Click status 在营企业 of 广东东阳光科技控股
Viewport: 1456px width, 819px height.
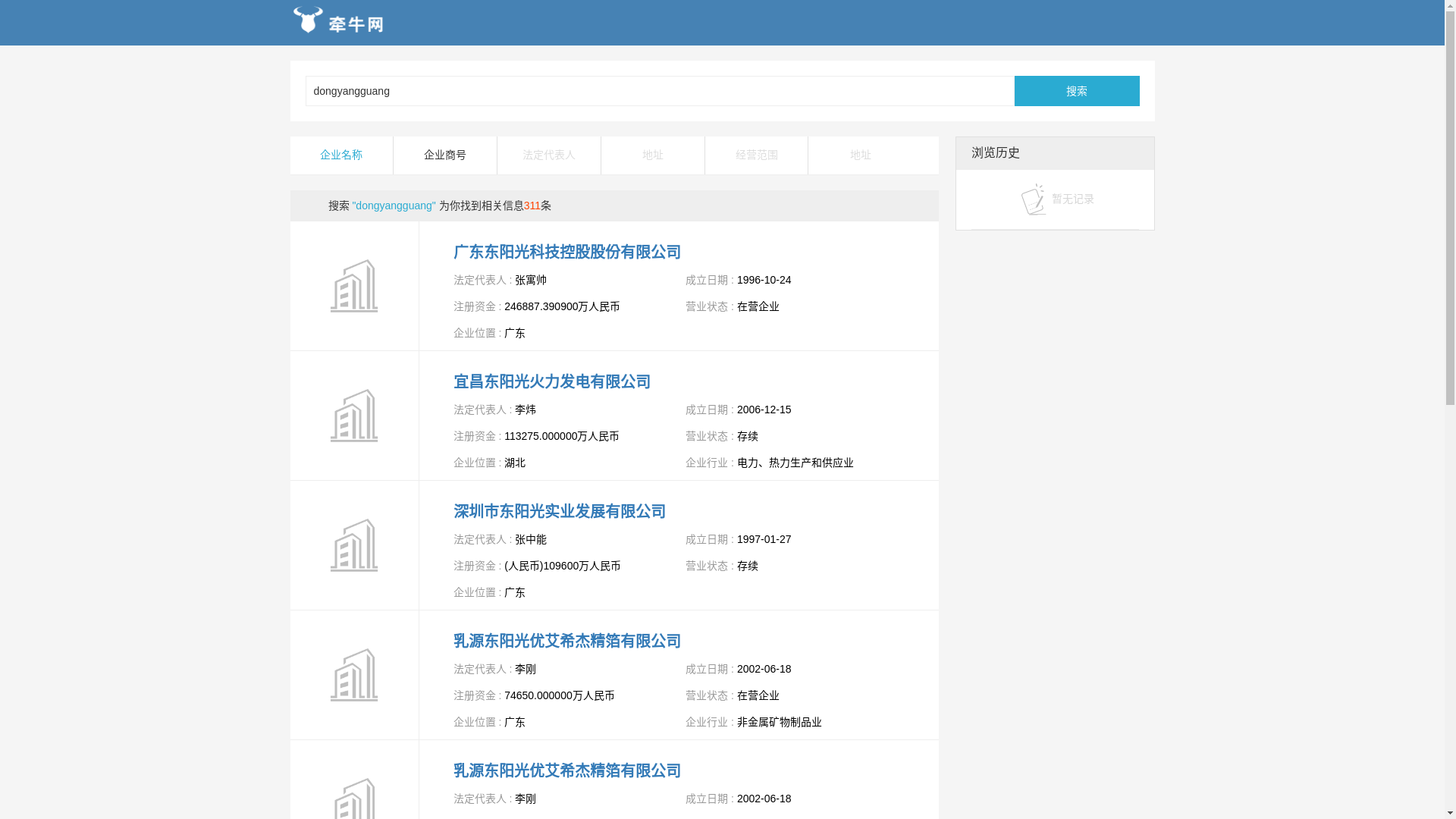(758, 306)
